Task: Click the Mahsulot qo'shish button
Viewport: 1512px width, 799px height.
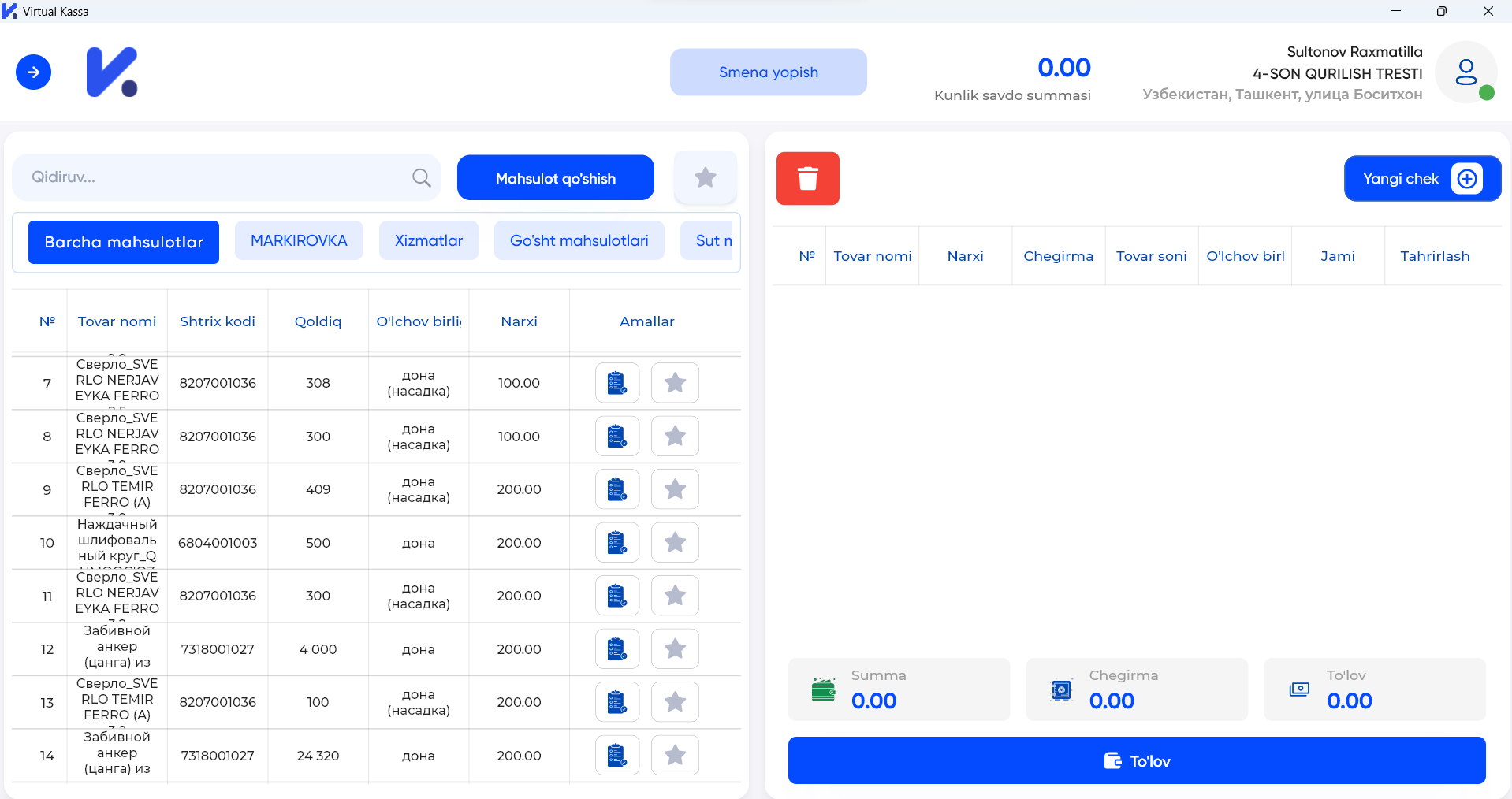Action: click(x=555, y=178)
